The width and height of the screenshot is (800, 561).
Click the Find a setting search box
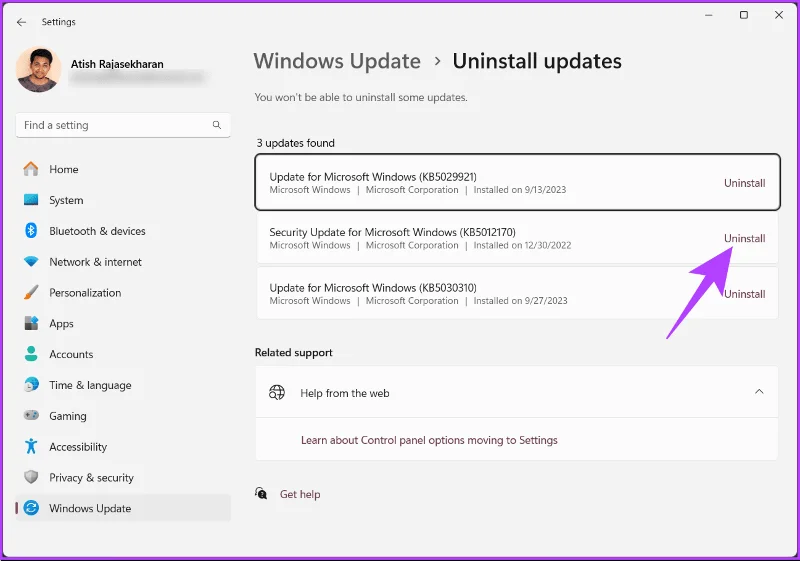[123, 125]
